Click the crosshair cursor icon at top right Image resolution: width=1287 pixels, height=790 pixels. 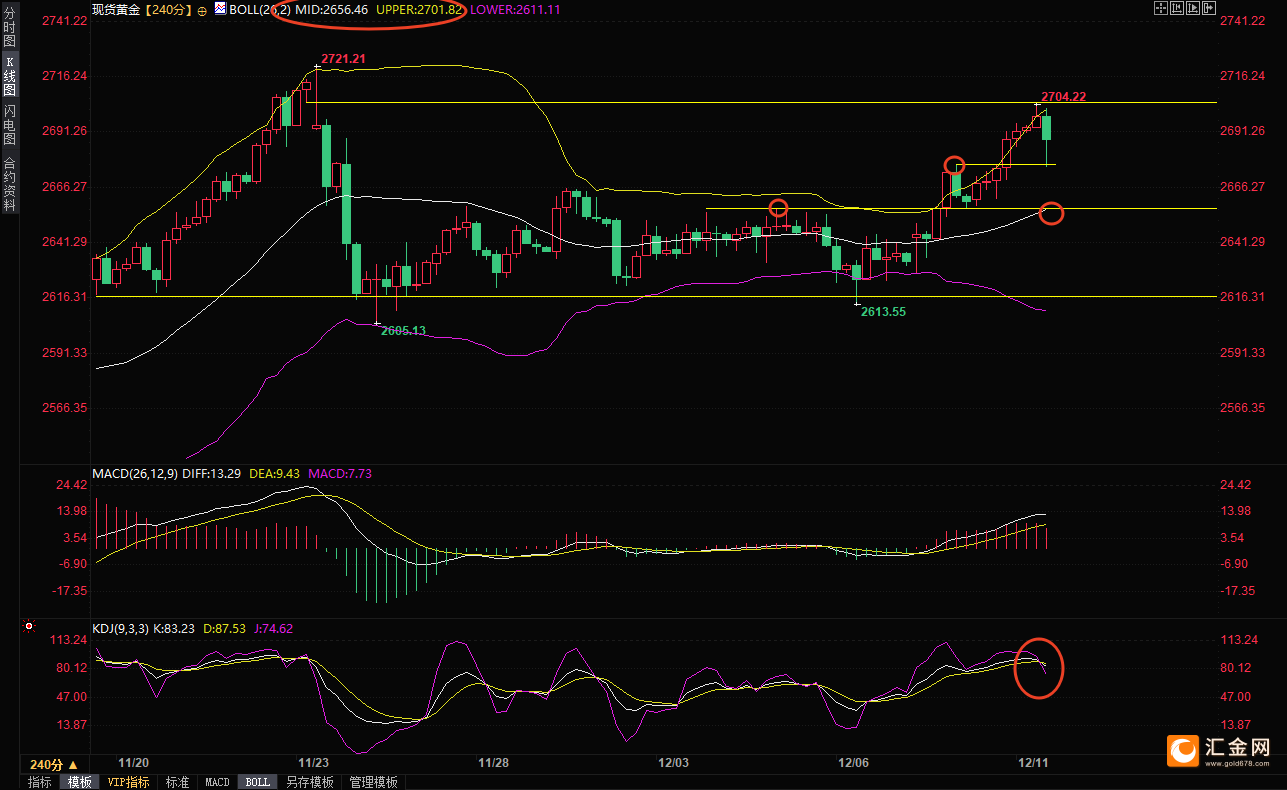(x=1161, y=8)
